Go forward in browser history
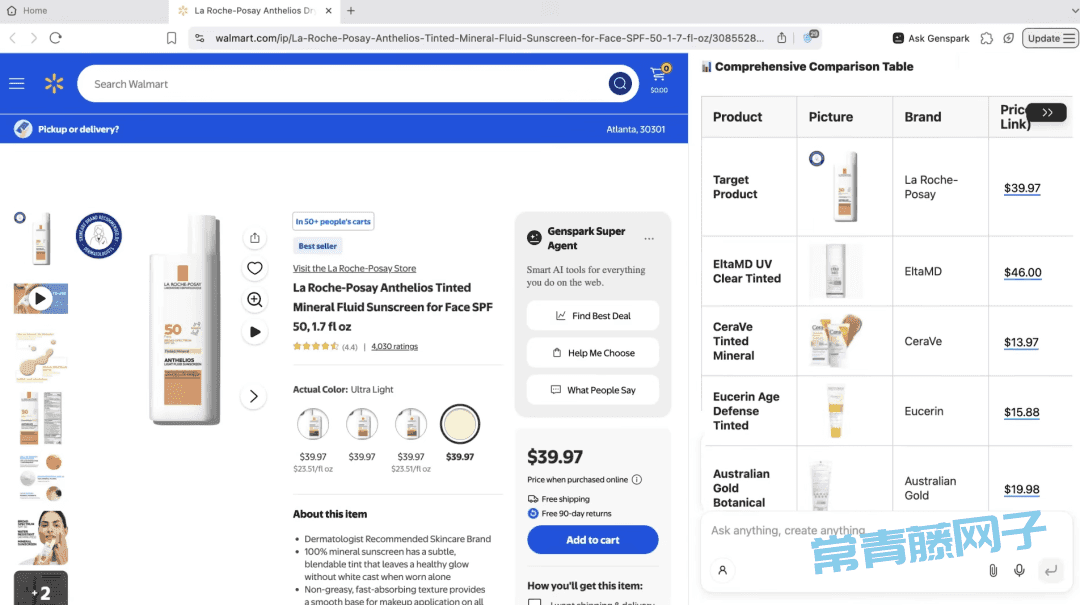Viewport: 1080px width, 605px height. (x=34, y=38)
